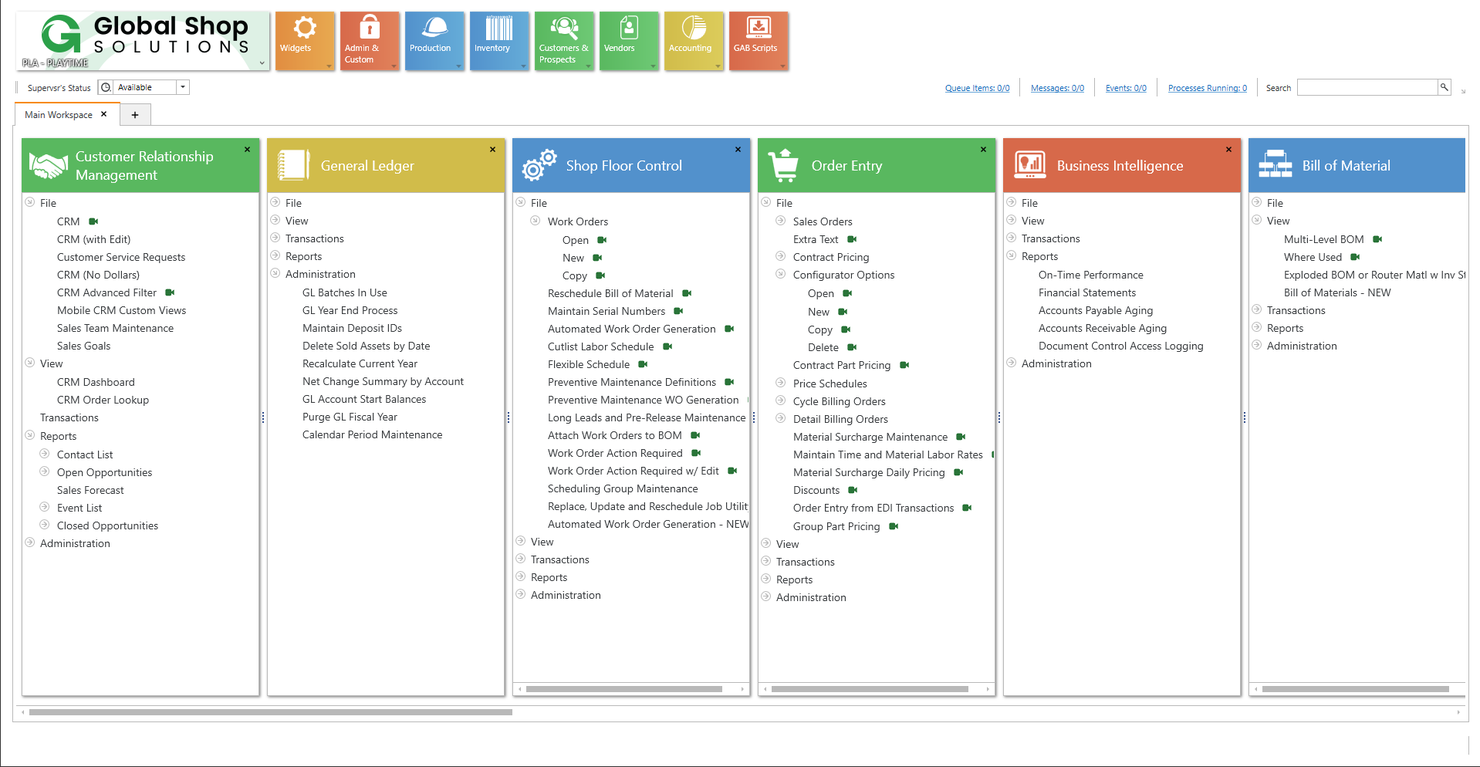Image resolution: width=1480 pixels, height=767 pixels.
Task: Click the main workspace horizontal scrollbar
Action: [271, 713]
